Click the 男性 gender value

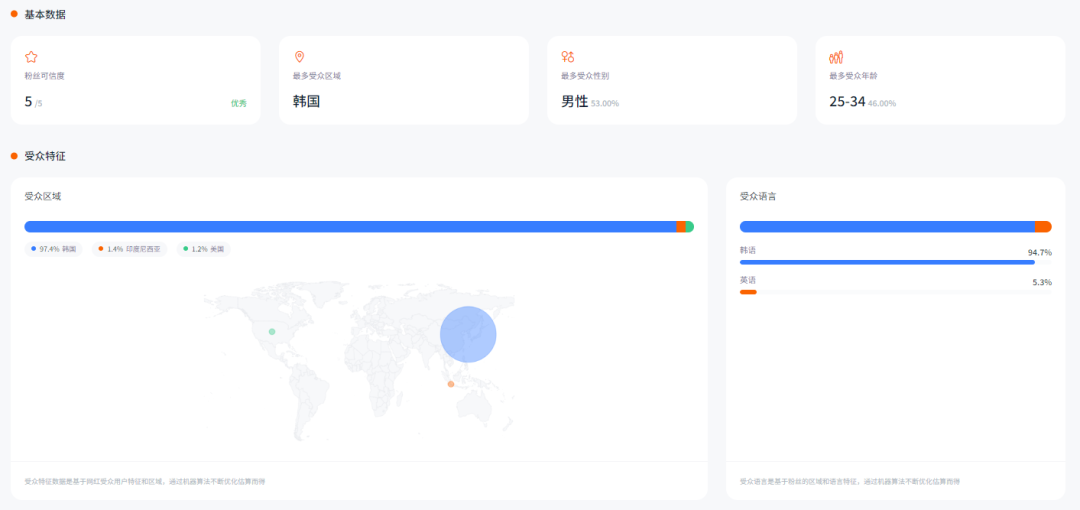(574, 101)
